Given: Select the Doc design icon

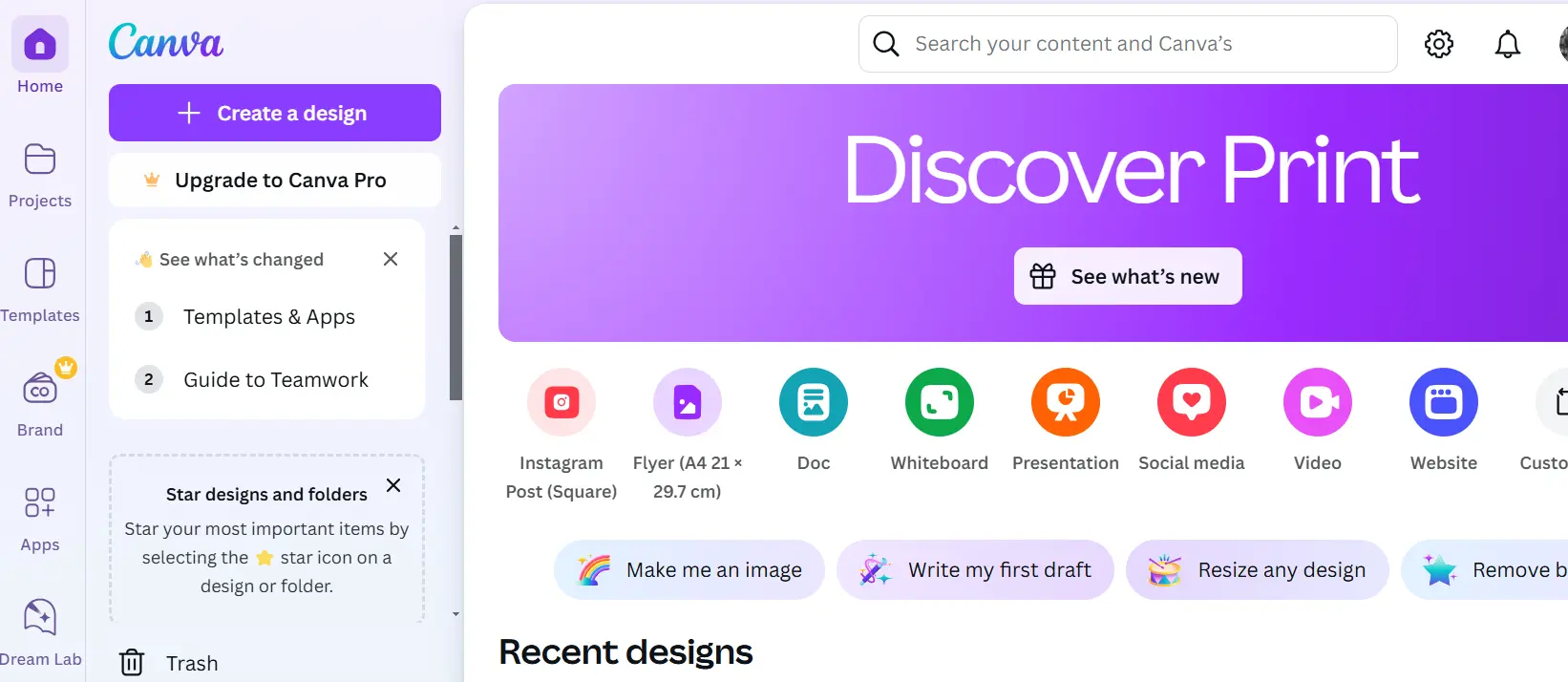Looking at the screenshot, I should tap(814, 402).
